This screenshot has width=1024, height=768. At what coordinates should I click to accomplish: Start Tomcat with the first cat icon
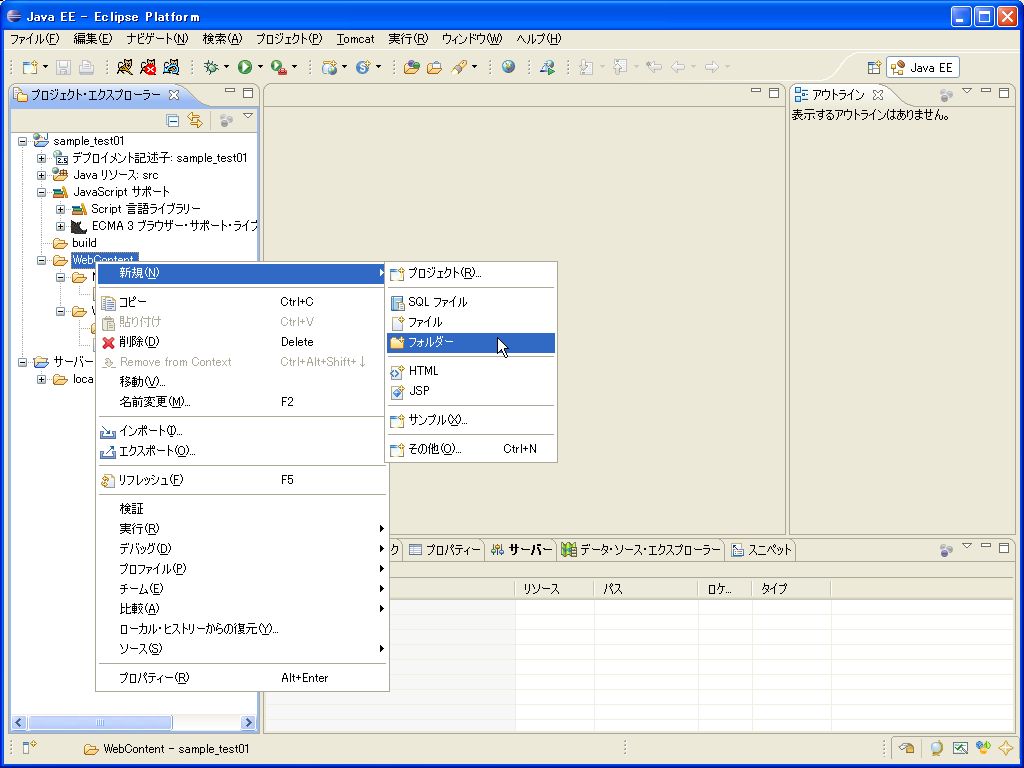[125, 67]
